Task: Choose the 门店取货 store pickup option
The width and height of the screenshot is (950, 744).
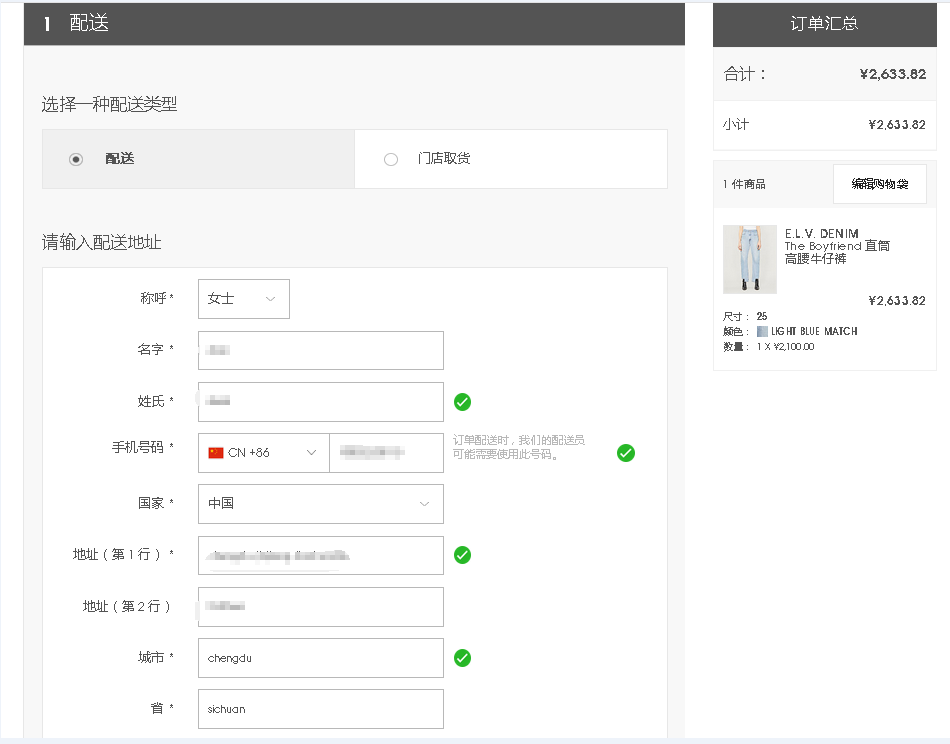Action: [x=391, y=159]
